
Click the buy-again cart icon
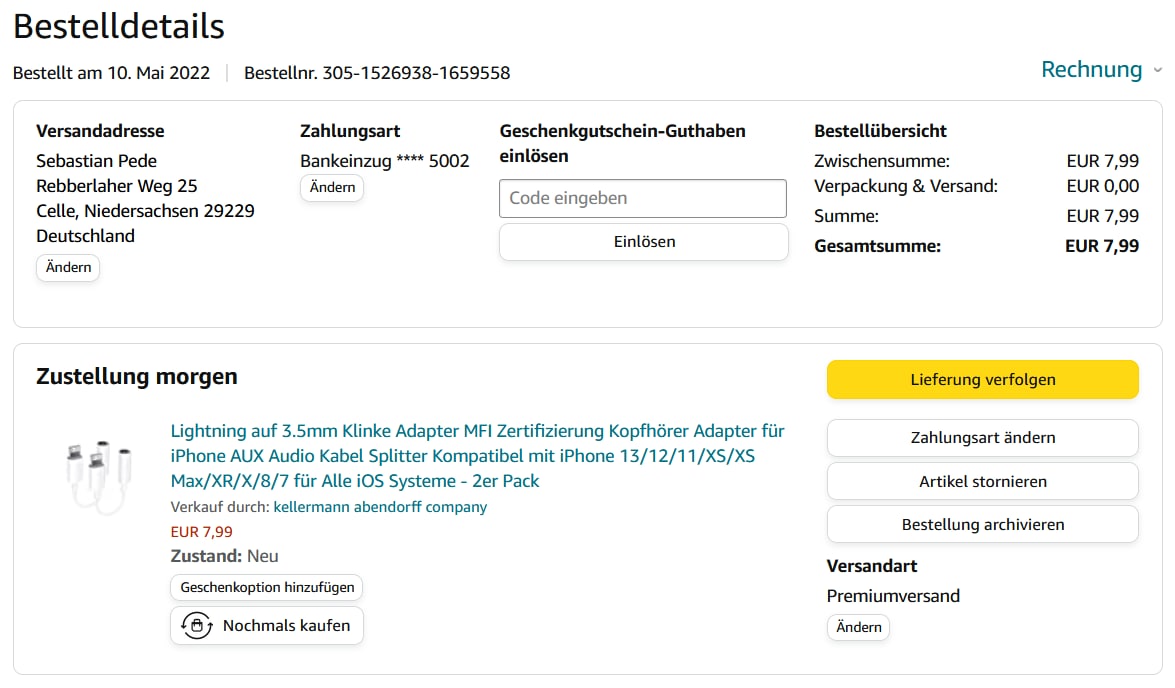click(196, 626)
